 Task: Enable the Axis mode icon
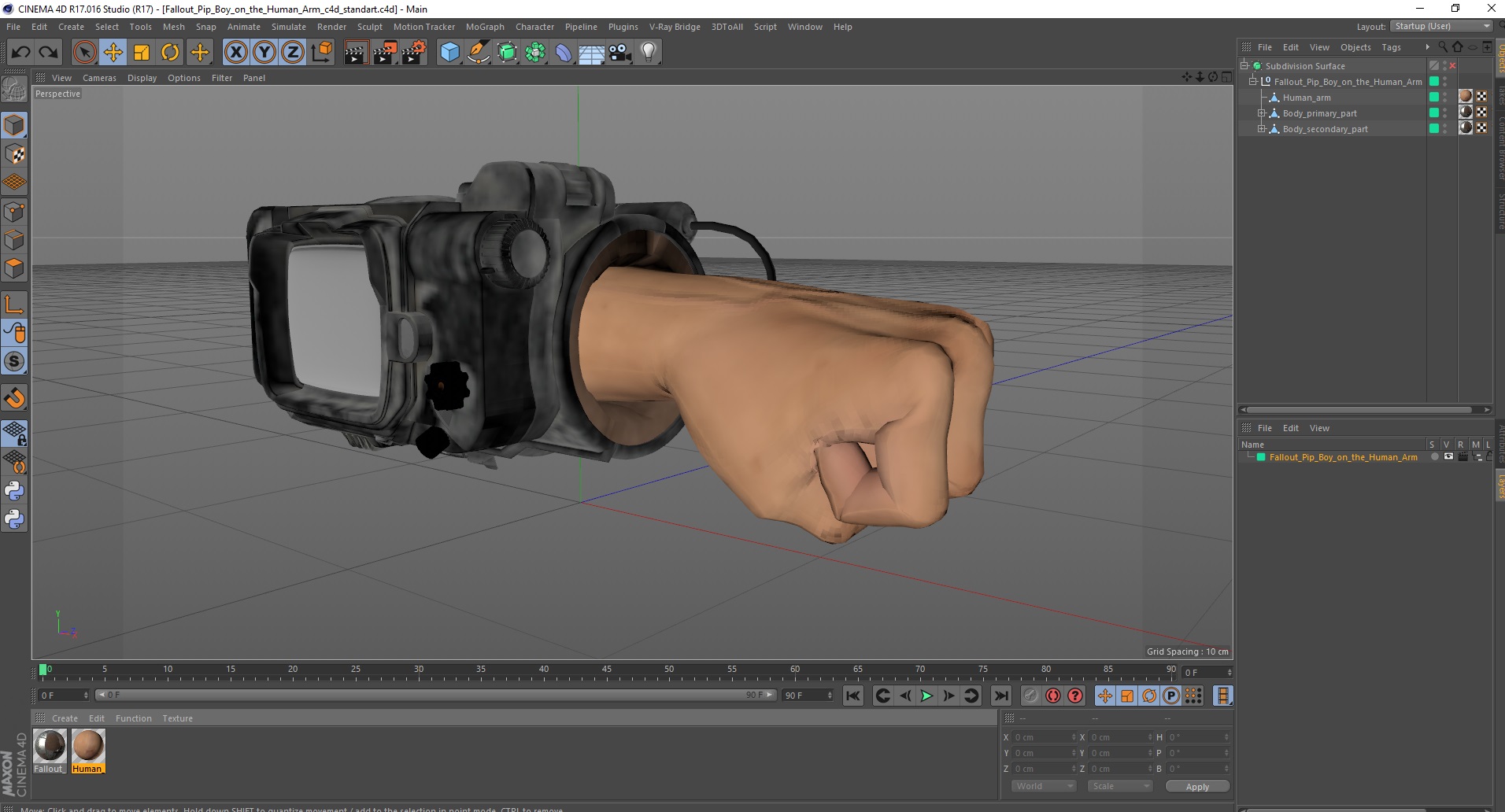[14, 304]
